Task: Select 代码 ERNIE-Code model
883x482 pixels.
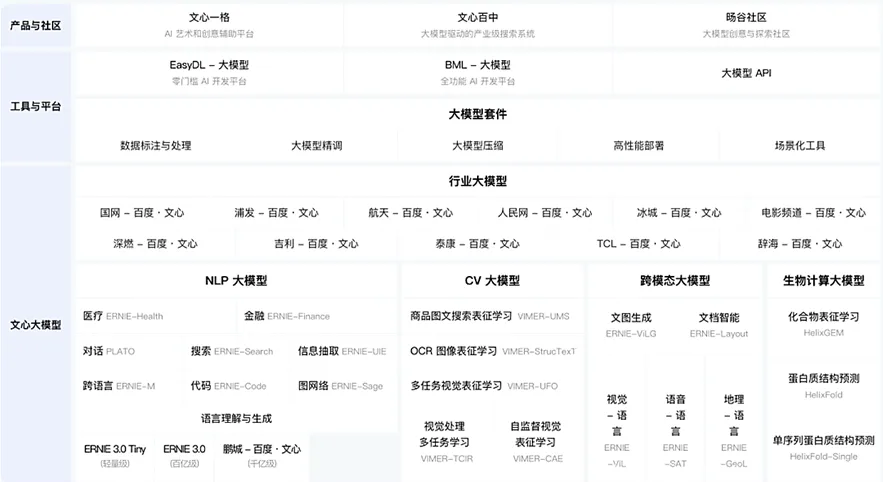Action: point(228,386)
